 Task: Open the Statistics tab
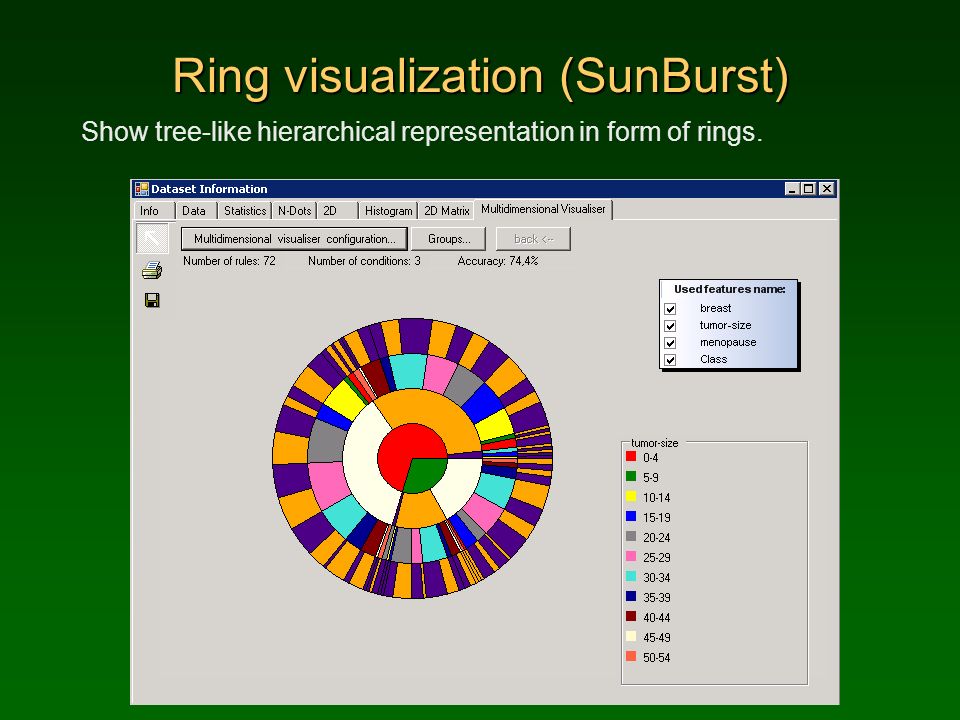[245, 211]
